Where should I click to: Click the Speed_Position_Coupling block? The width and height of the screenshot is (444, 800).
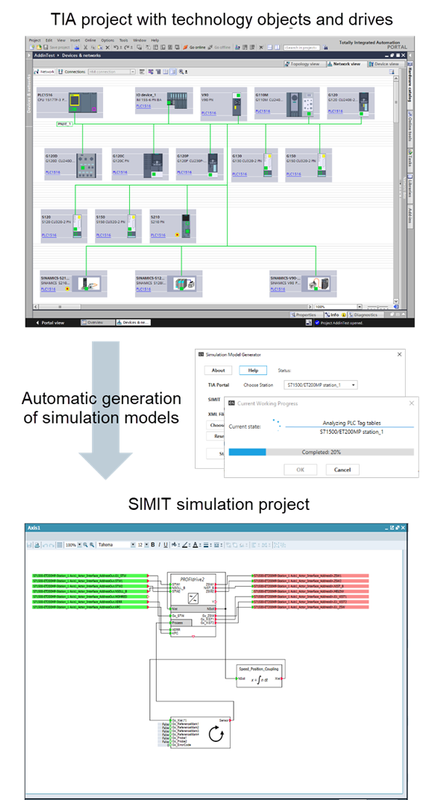[x=259, y=675]
